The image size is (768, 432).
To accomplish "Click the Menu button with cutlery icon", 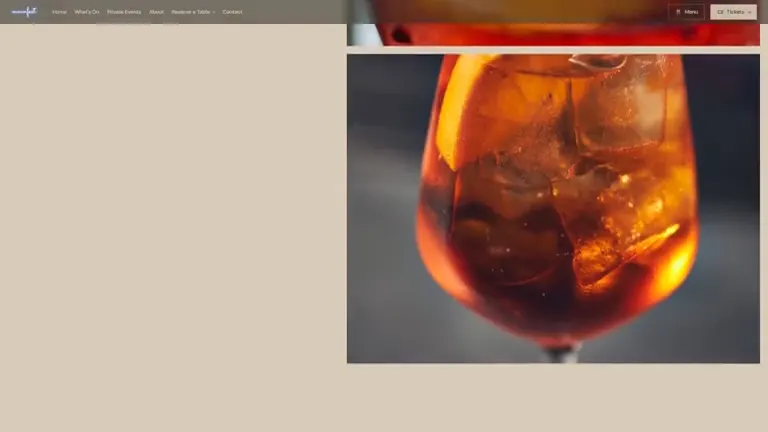I will [x=686, y=12].
